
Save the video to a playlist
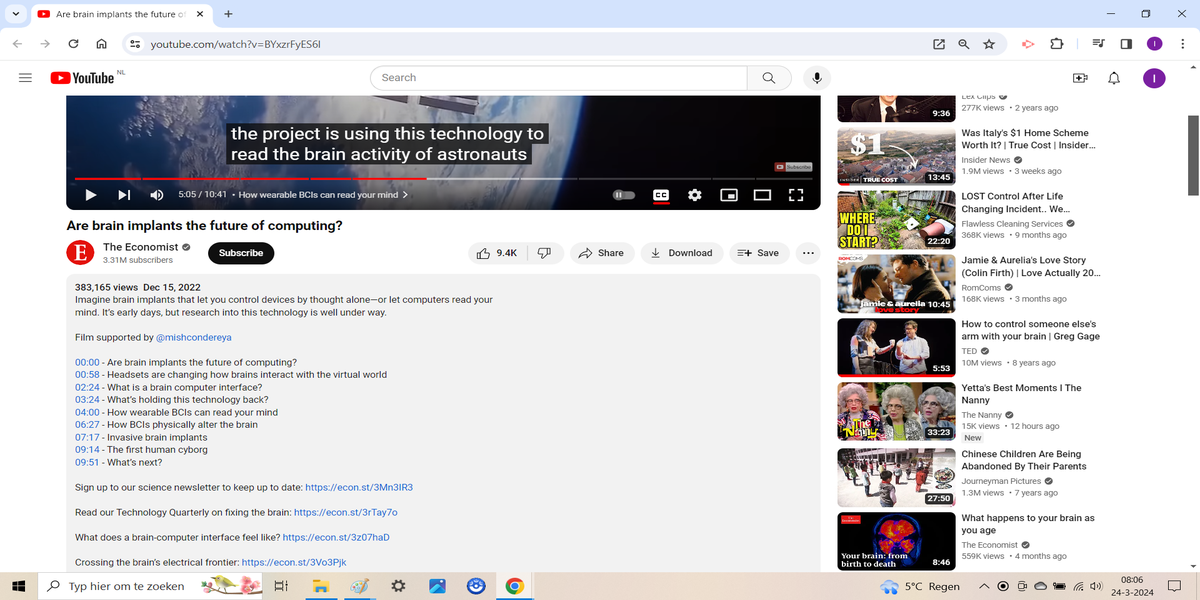pyautogui.click(x=758, y=253)
